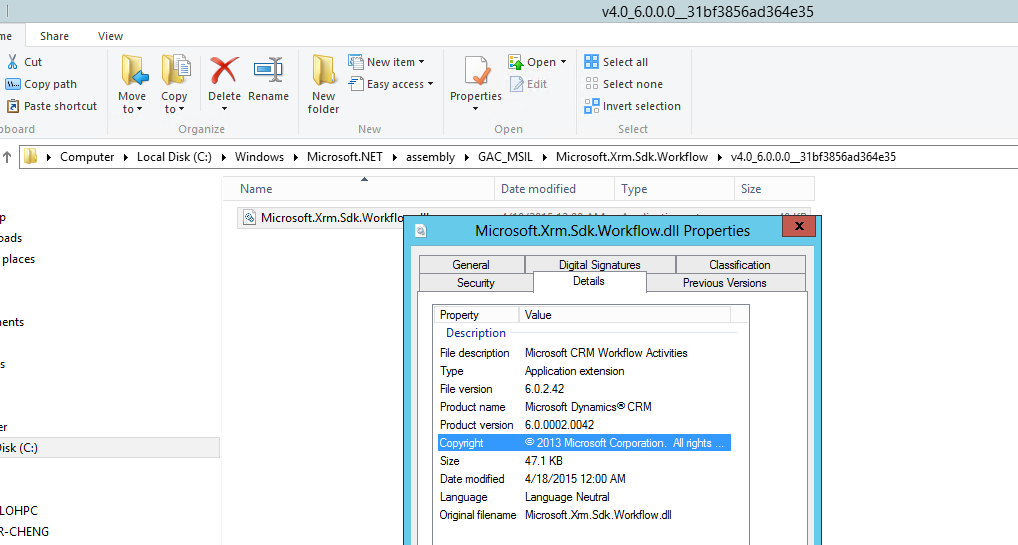Switch to the Classification tab
The width and height of the screenshot is (1018, 545).
coord(740,264)
